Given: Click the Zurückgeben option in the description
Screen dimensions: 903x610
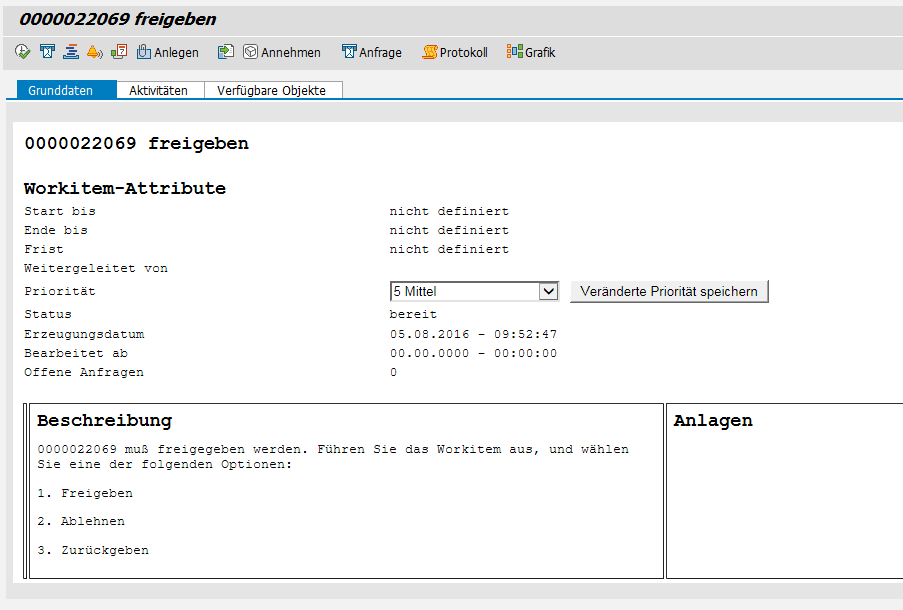Looking at the screenshot, I should click(x=104, y=550).
